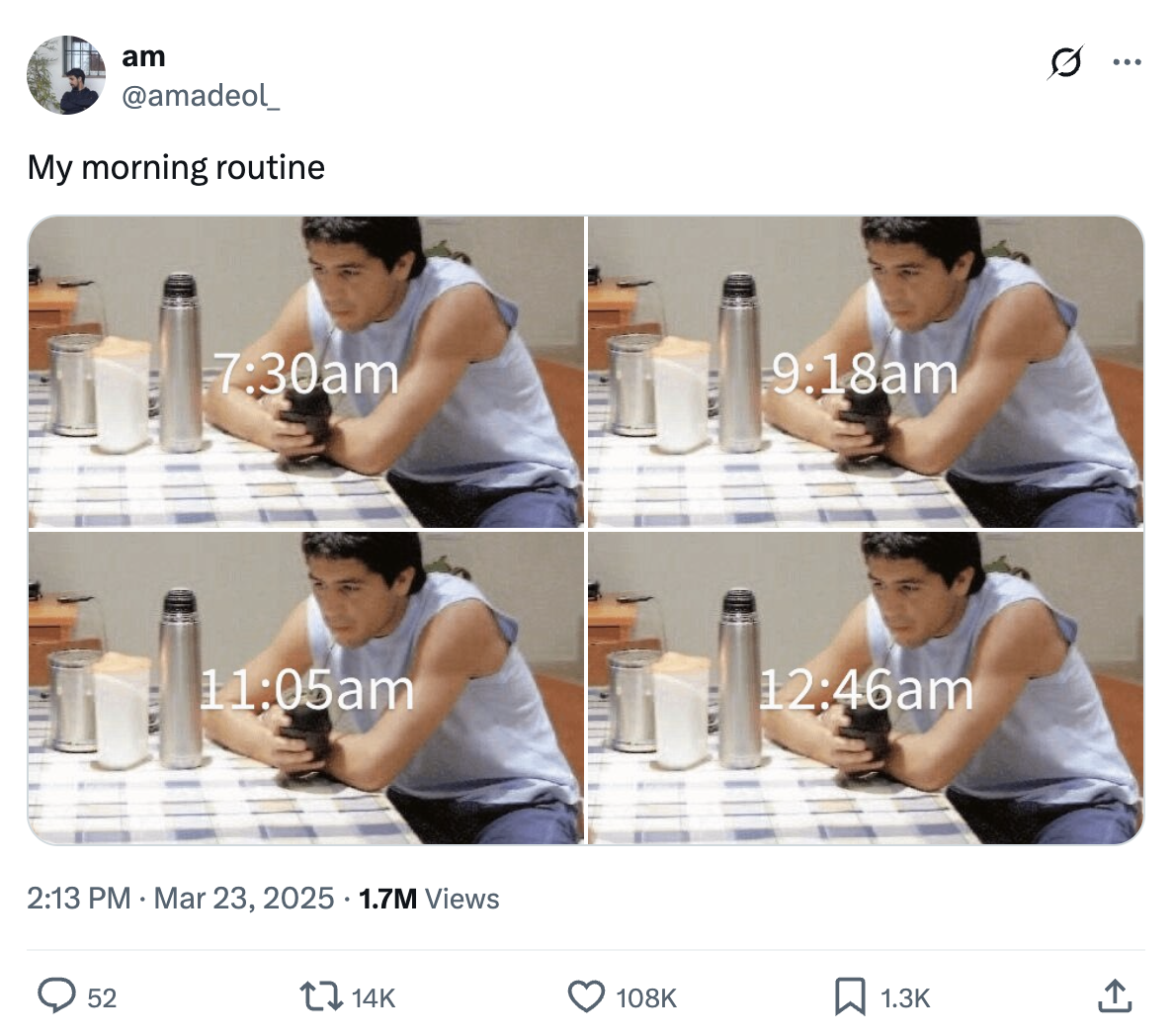This screenshot has width=1174, height=1036.
Task: Click the 14K reposts count
Action: click(373, 998)
